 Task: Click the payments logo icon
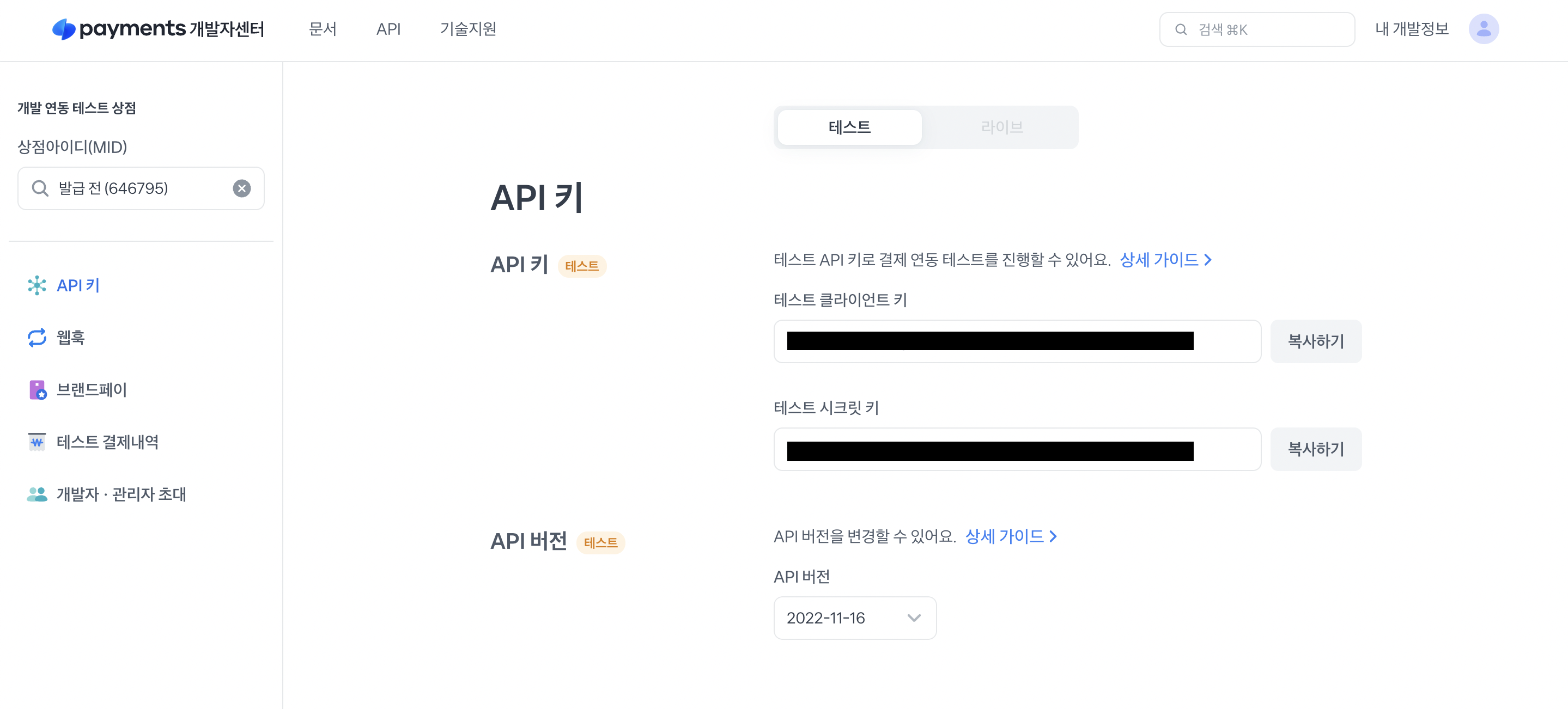tap(64, 29)
